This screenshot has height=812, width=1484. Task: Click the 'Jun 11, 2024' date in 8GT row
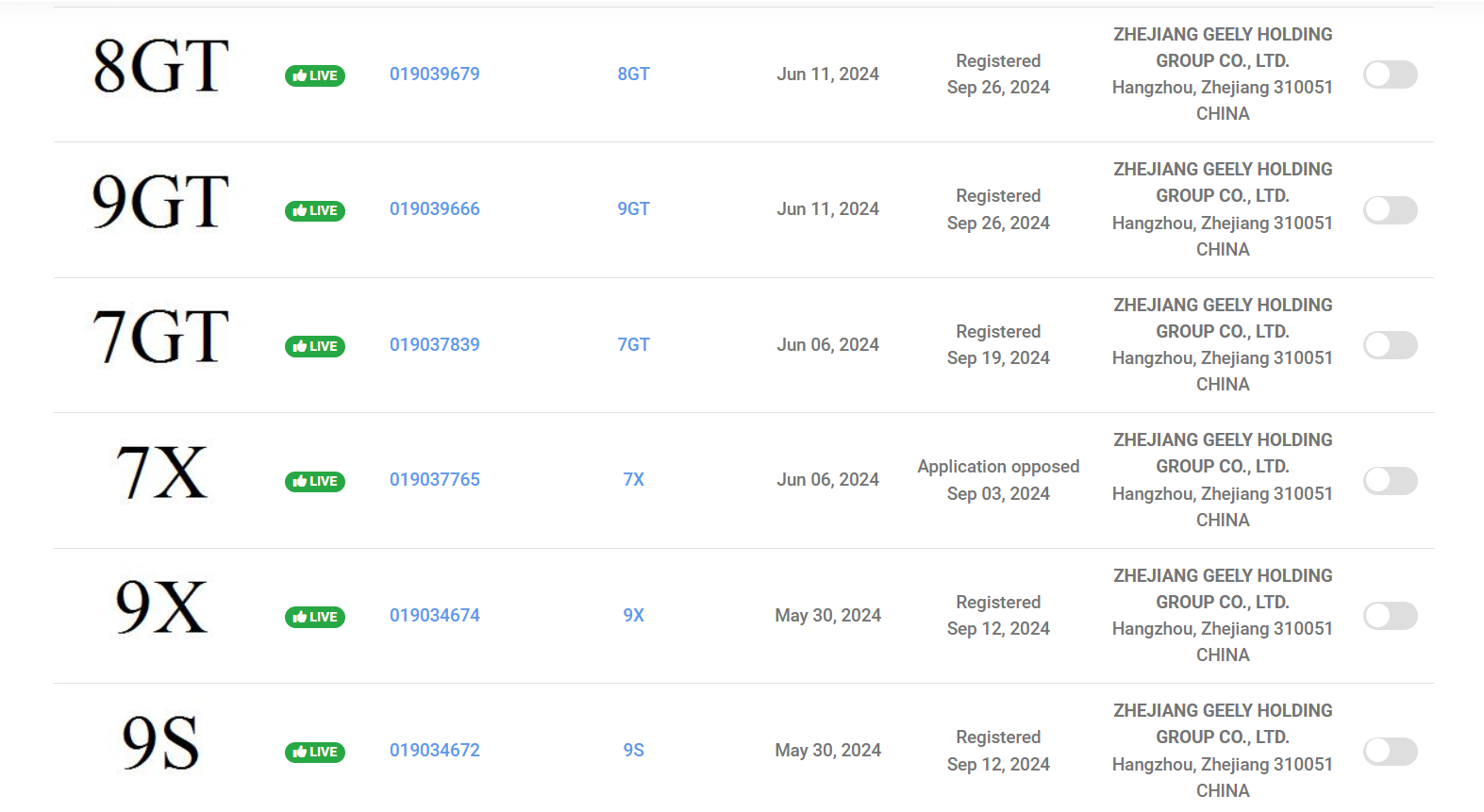pyautogui.click(x=828, y=74)
